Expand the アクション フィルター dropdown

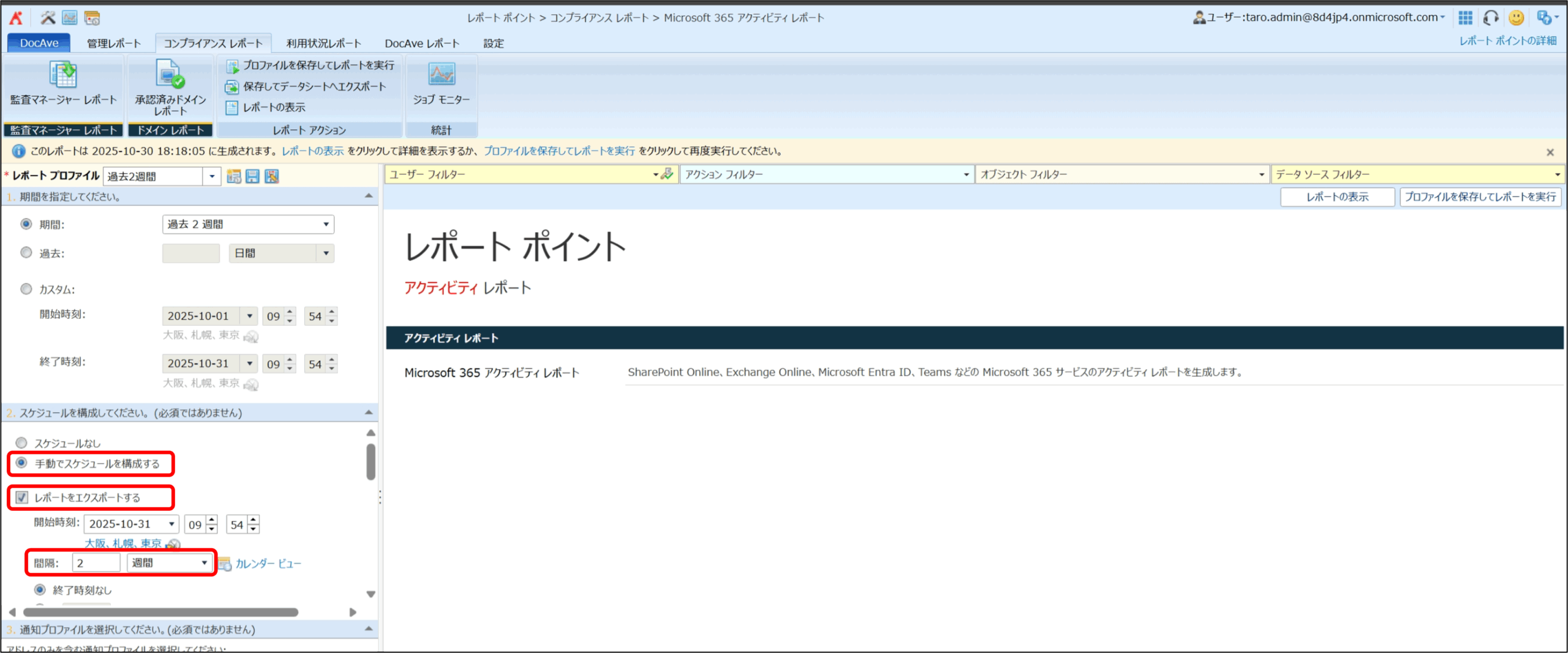click(x=826, y=175)
